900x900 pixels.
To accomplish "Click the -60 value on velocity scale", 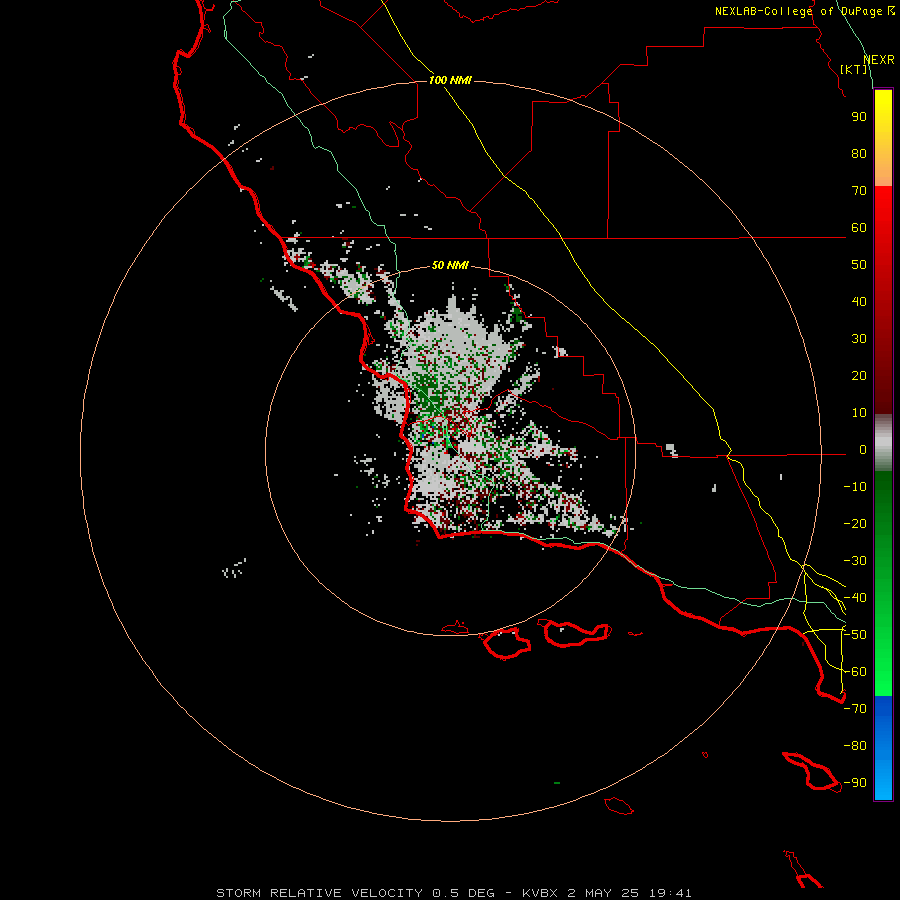I will [x=855, y=672].
